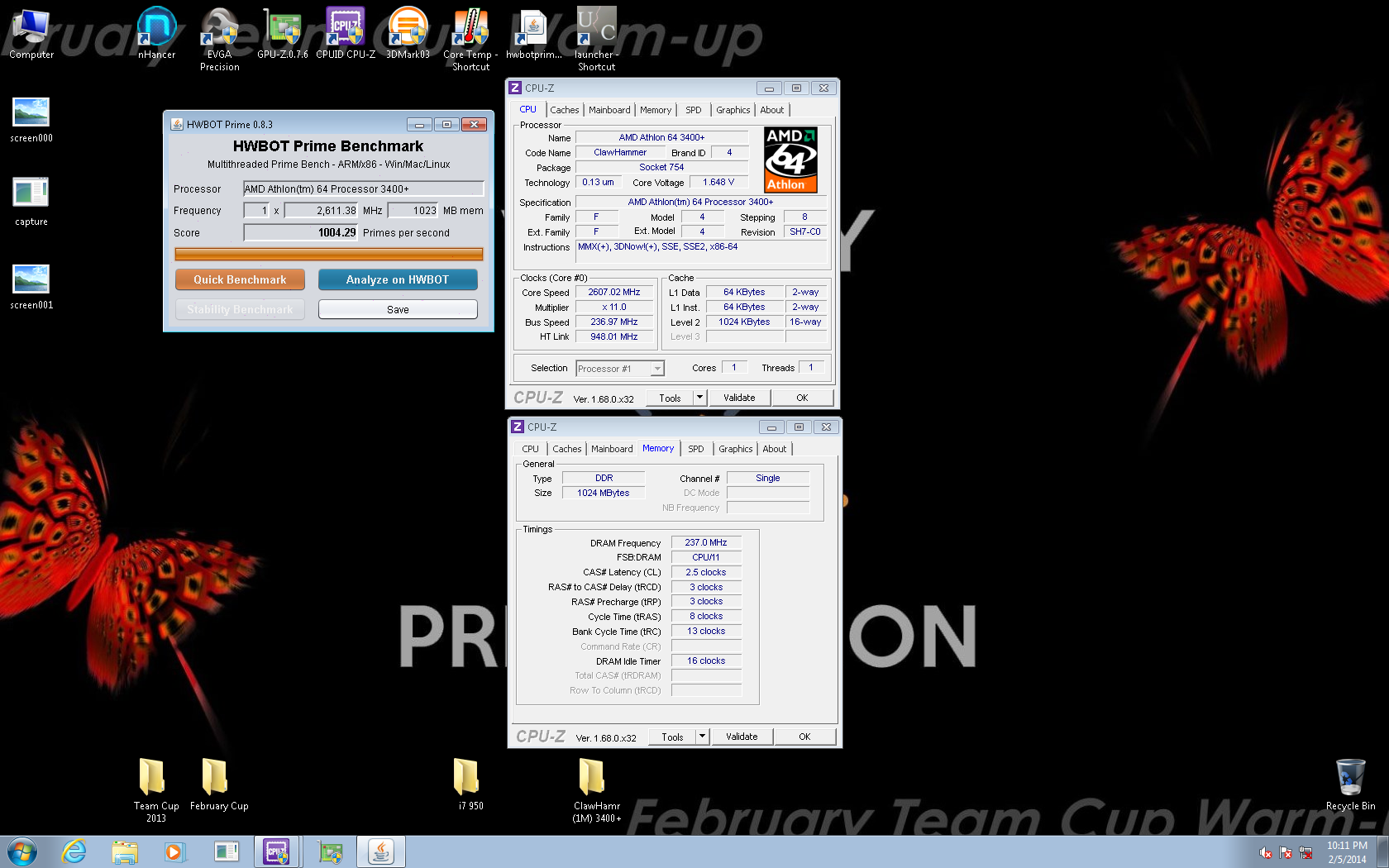Select screen000 image on desktop

coord(31,120)
